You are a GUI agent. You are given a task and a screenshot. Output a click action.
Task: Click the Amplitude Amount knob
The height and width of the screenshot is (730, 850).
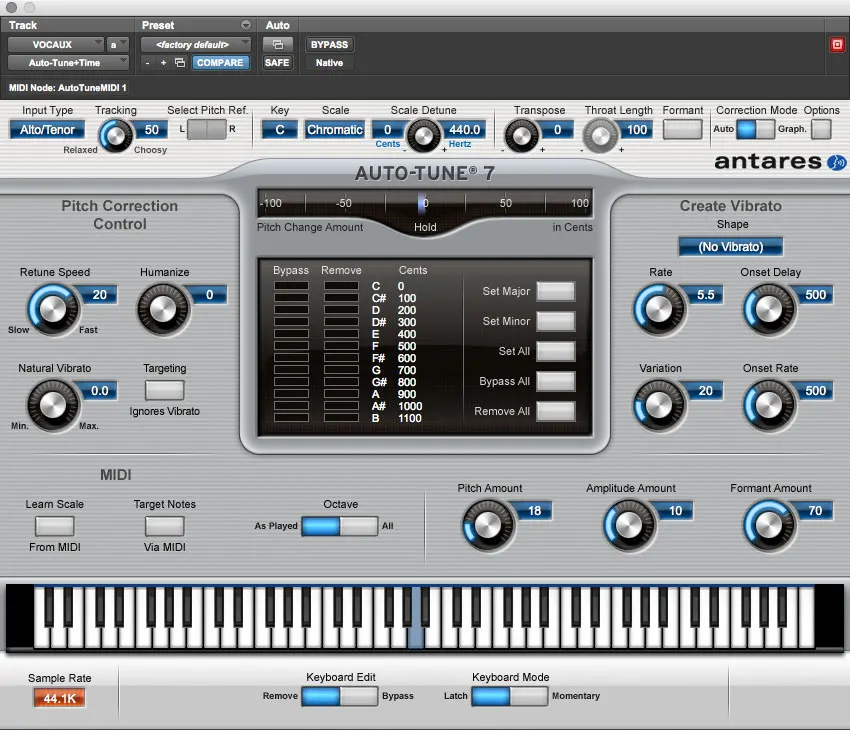(x=629, y=526)
